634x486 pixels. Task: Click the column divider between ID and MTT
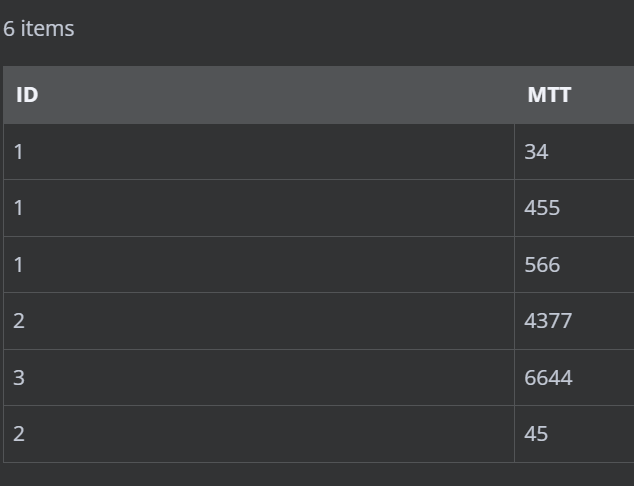coord(514,95)
